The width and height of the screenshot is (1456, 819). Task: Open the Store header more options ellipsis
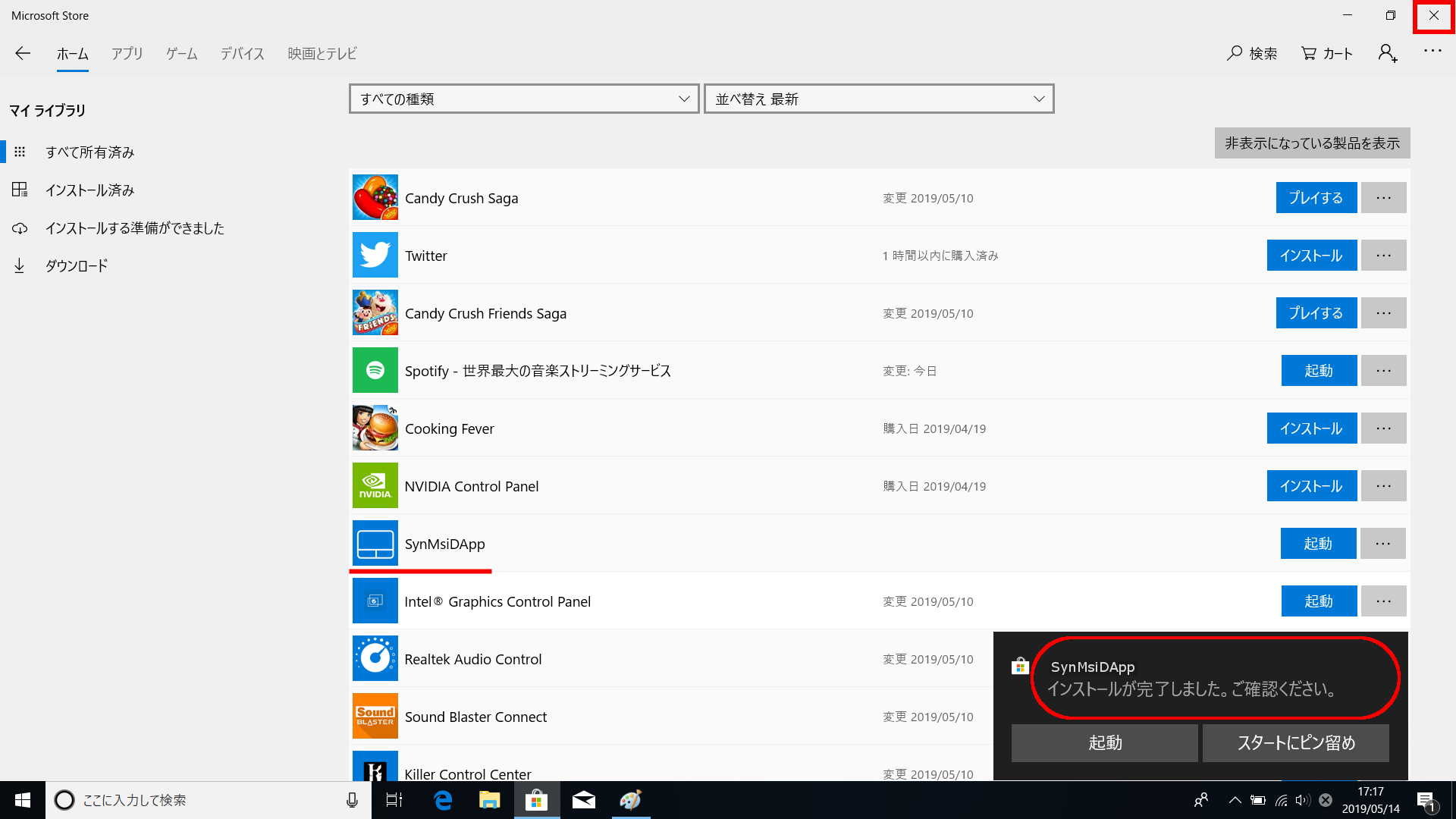point(1432,51)
